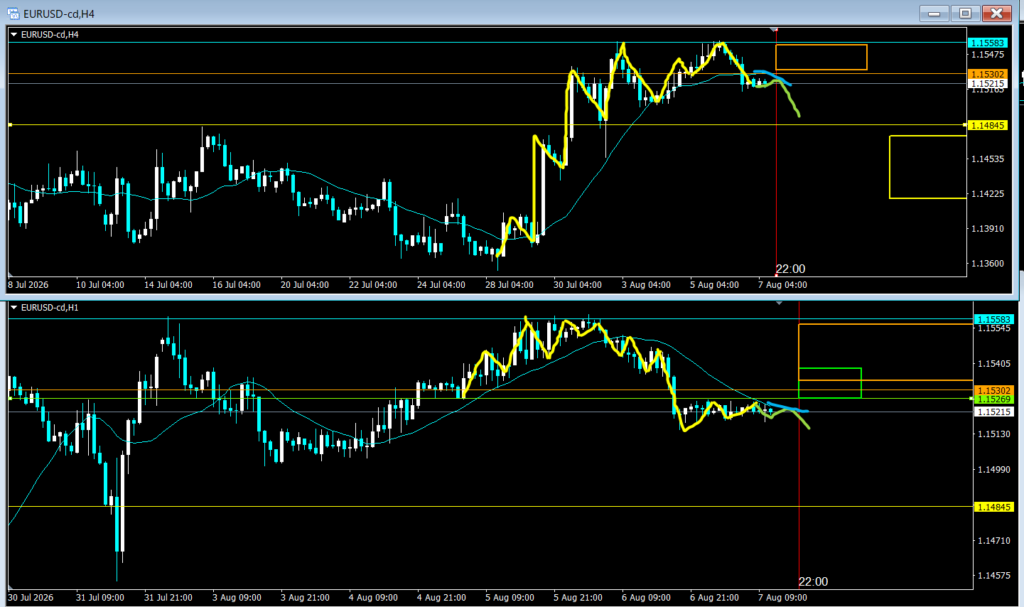Select yellow rectangle object on H4 chart
The width and height of the screenshot is (1024, 607).
pyautogui.click(x=927, y=167)
